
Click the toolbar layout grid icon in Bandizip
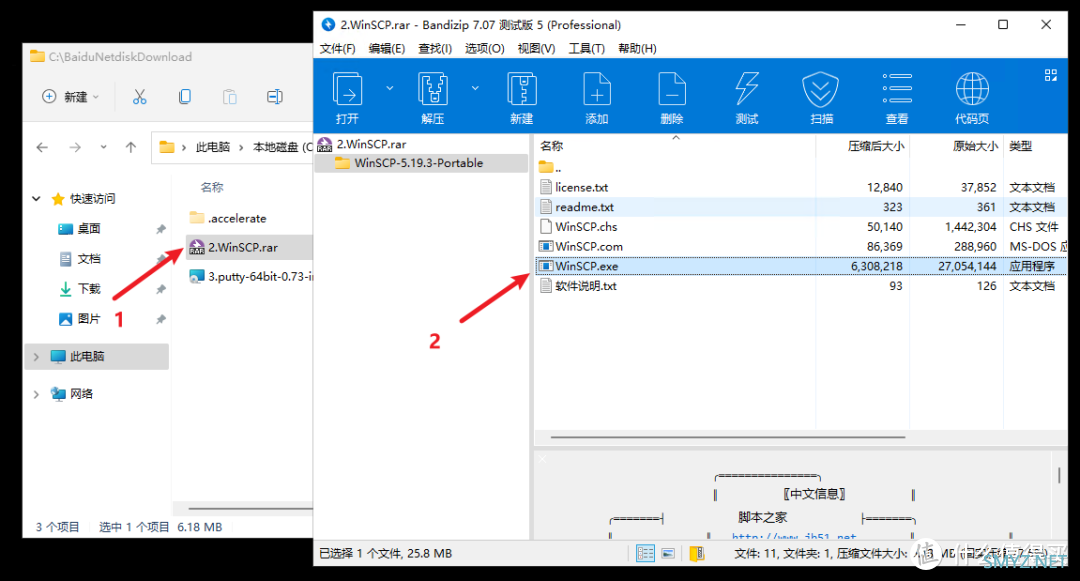point(1050,75)
